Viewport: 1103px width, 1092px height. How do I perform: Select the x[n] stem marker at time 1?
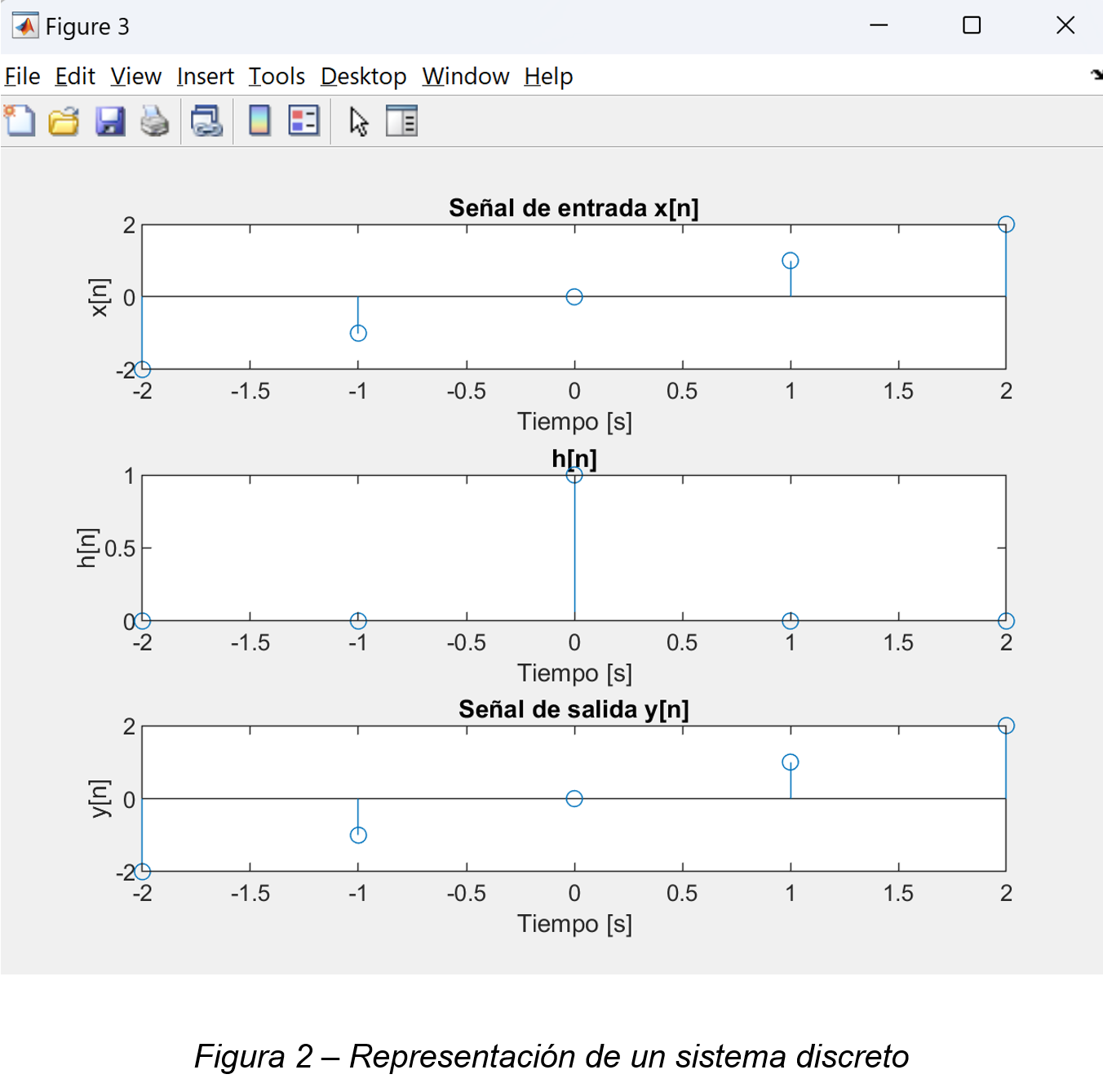pyautogui.click(x=790, y=260)
